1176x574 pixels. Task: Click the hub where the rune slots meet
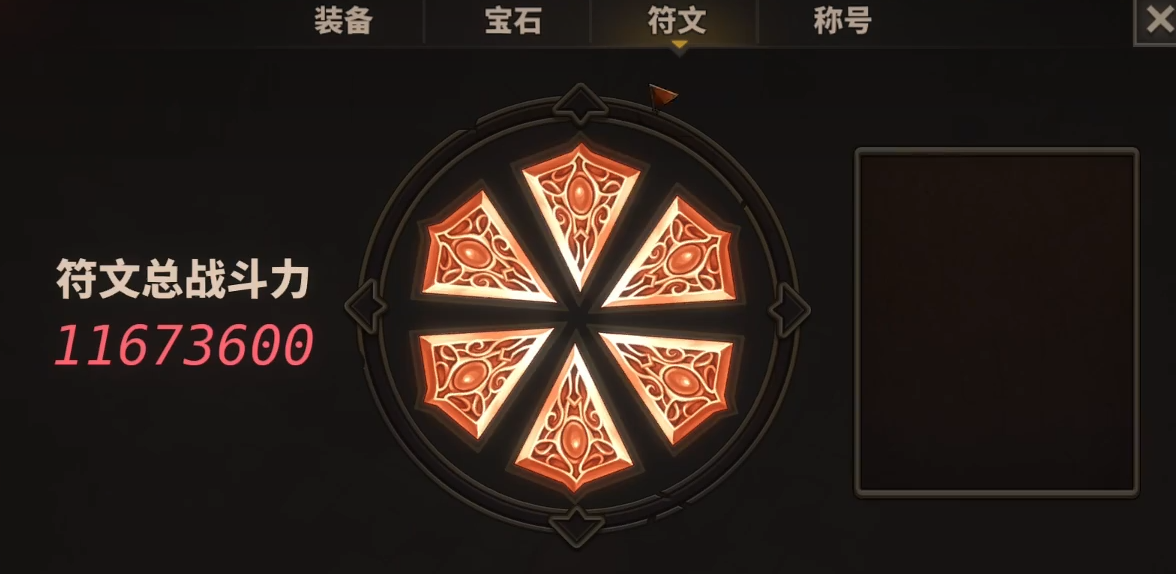coord(578,315)
